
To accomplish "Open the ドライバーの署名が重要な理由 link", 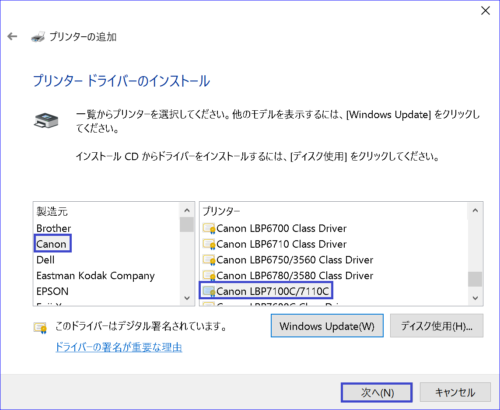I will 119,347.
